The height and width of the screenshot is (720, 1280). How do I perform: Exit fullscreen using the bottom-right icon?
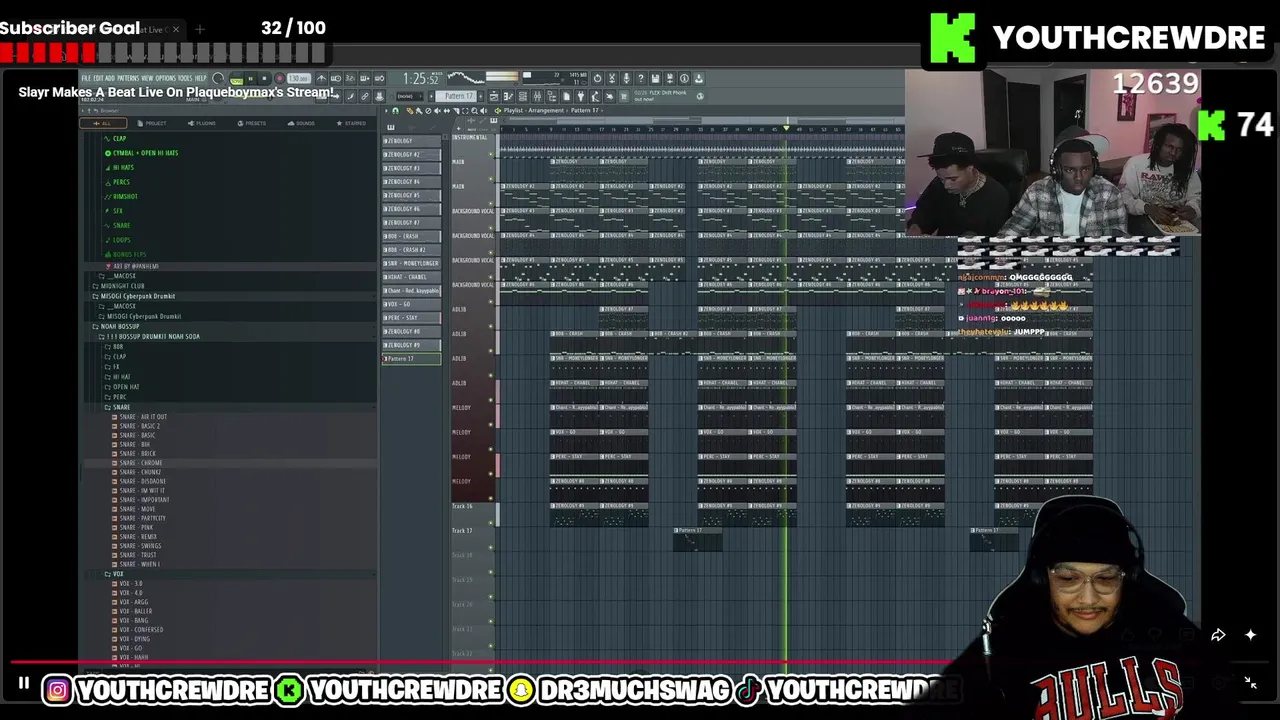pyautogui.click(x=1250, y=683)
